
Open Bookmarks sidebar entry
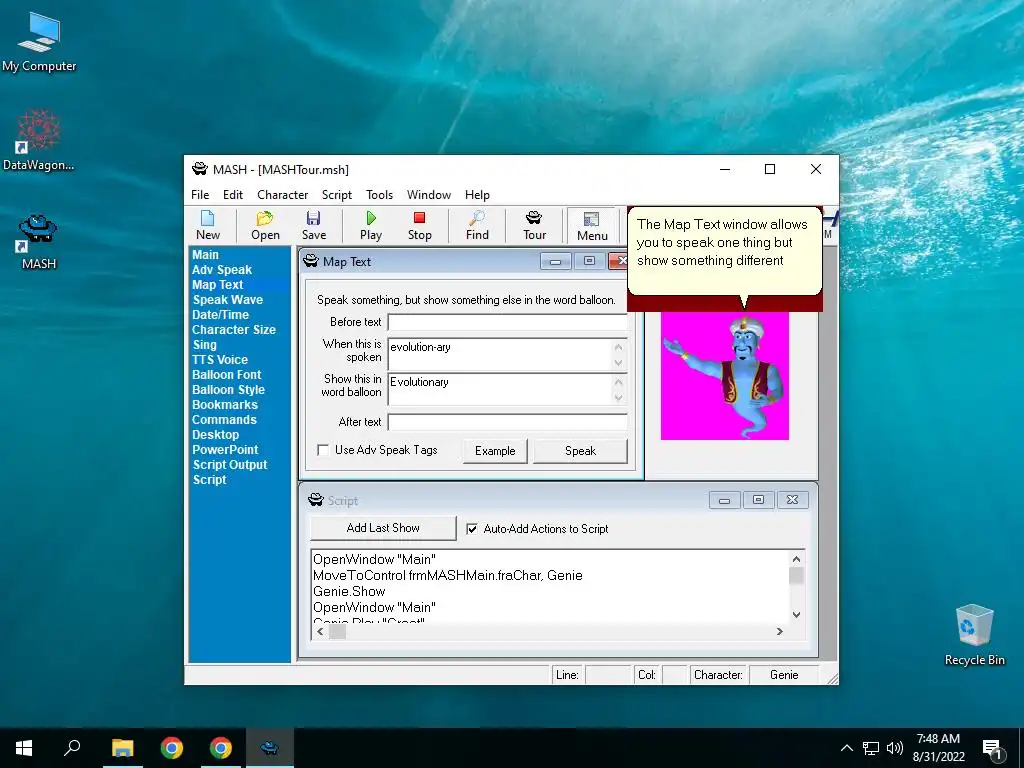point(225,405)
